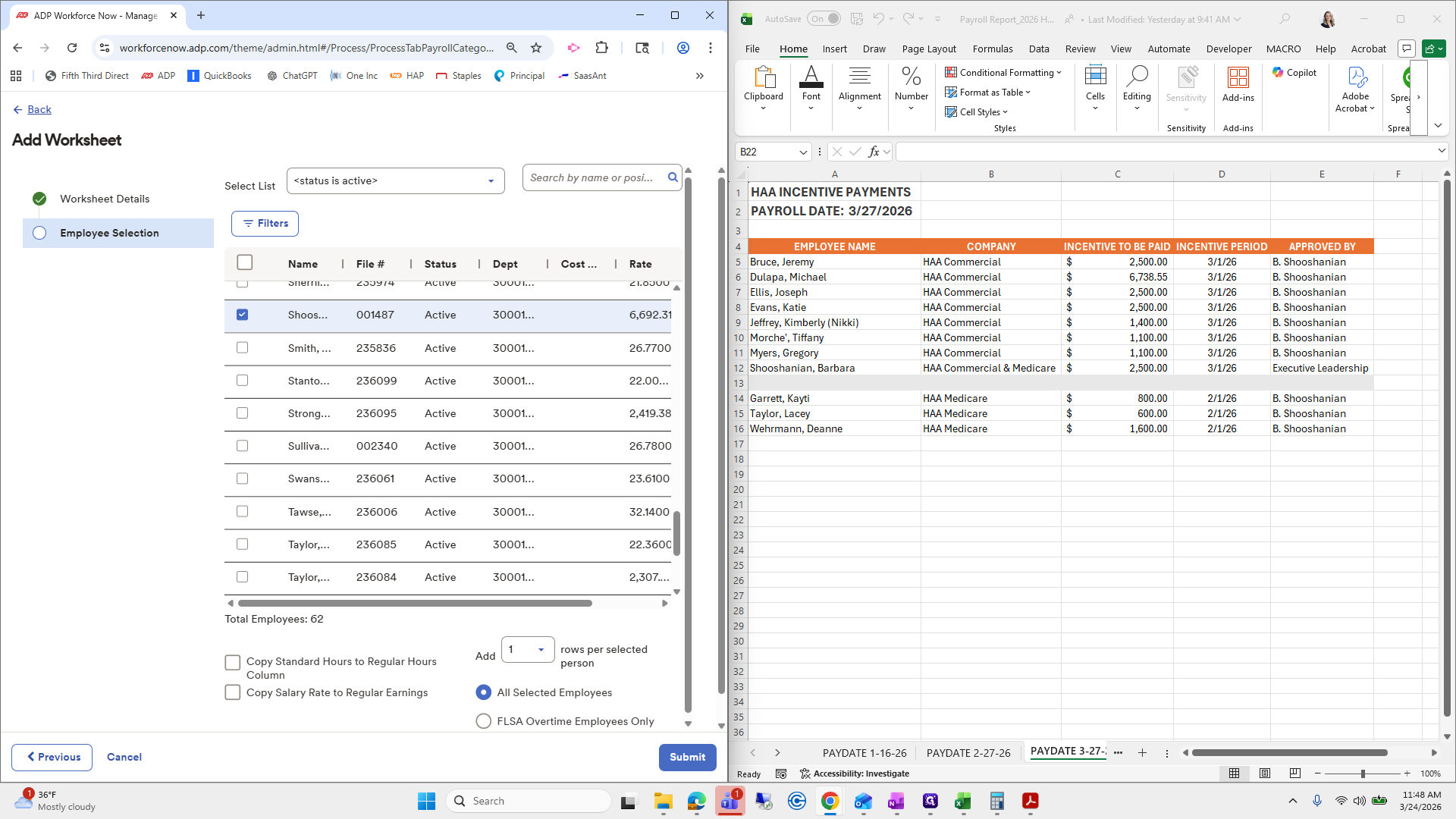Check the box for Smith employee row
The image size is (1456, 819).
click(242, 348)
